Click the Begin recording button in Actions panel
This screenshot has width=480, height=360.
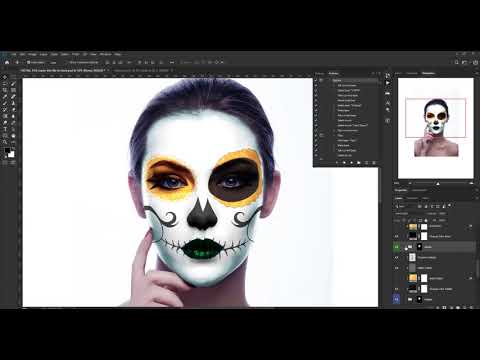click(x=344, y=163)
